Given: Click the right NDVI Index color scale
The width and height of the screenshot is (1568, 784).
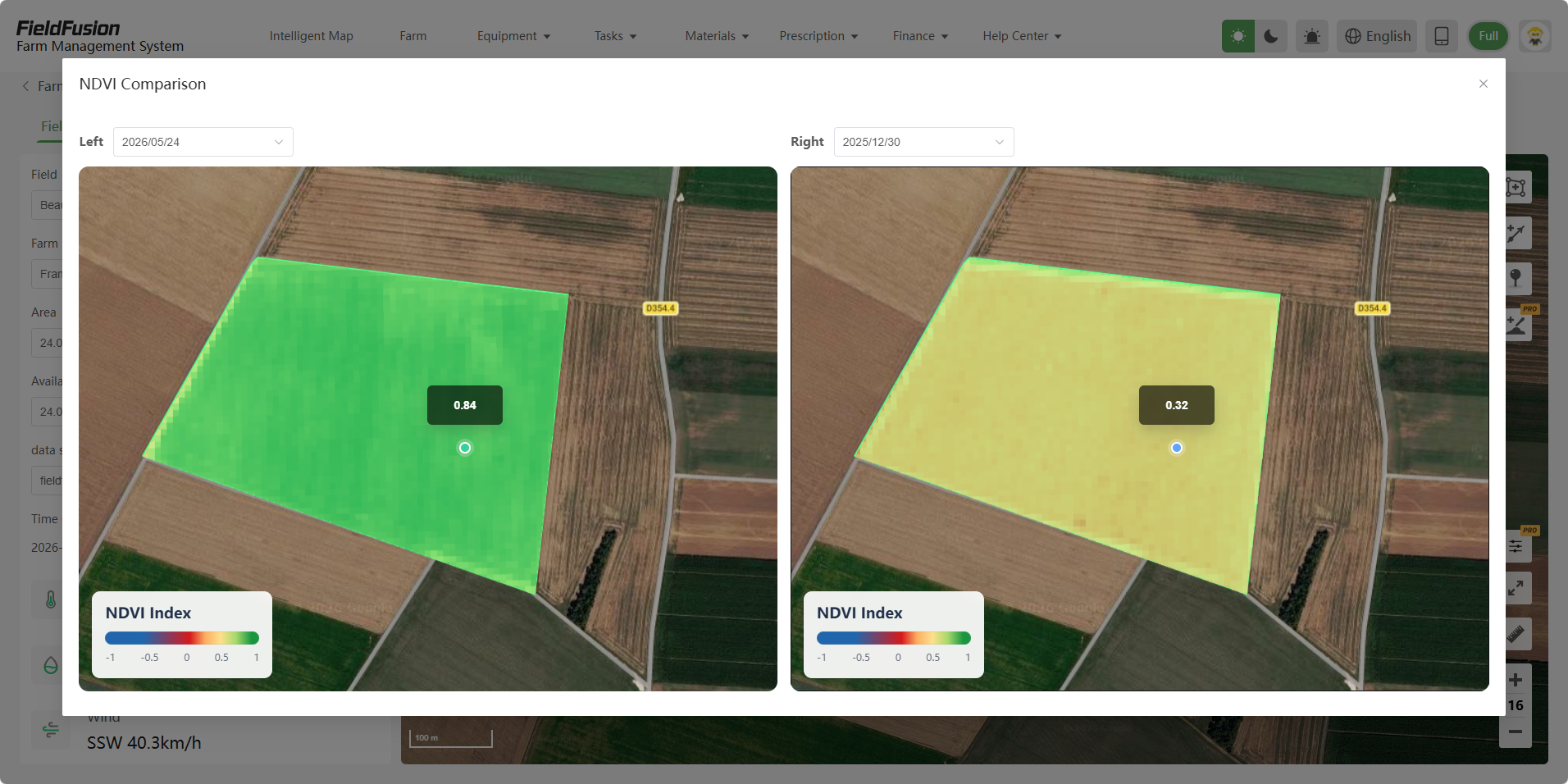Looking at the screenshot, I should tap(894, 638).
